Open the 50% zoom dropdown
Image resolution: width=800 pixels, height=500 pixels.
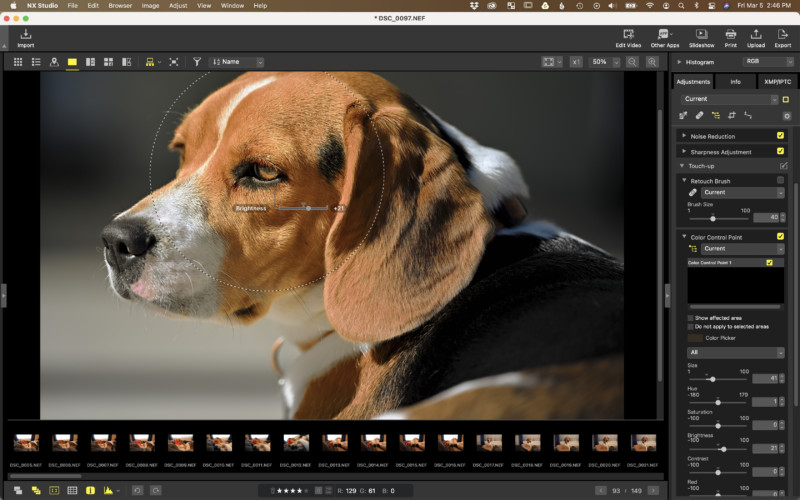click(x=604, y=62)
